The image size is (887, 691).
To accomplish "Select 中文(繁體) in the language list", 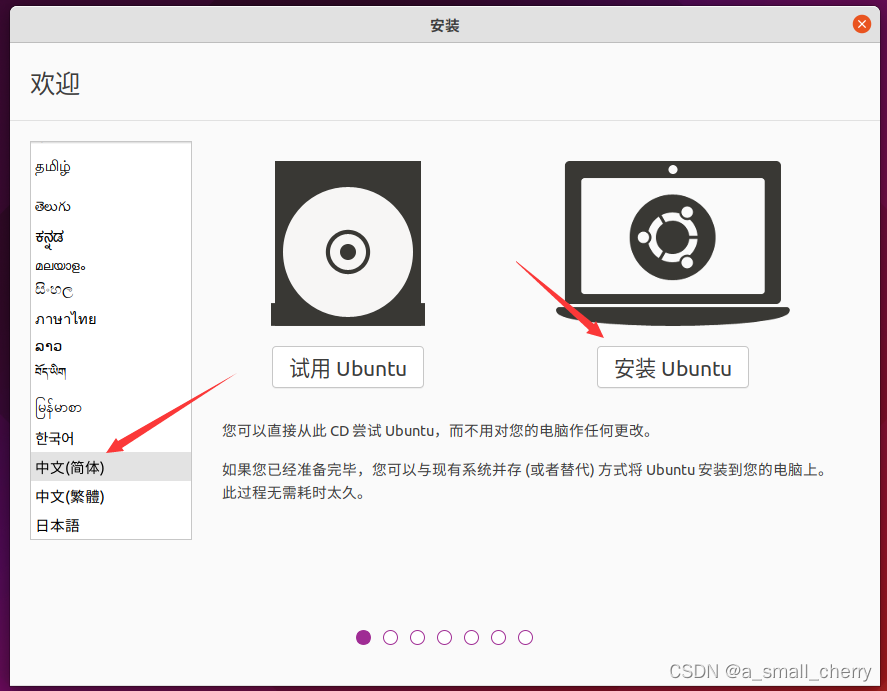I will tap(111, 496).
